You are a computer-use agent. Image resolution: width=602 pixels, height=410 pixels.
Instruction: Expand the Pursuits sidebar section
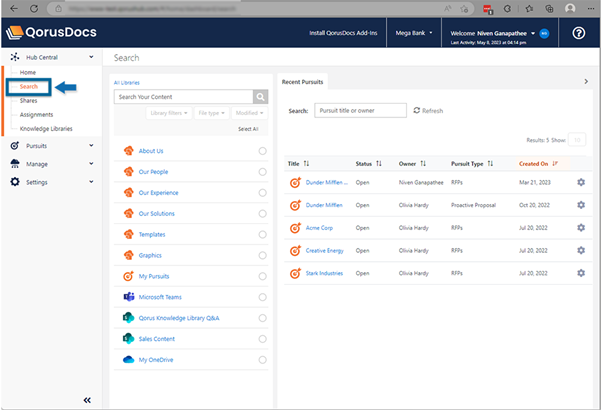[91, 145]
